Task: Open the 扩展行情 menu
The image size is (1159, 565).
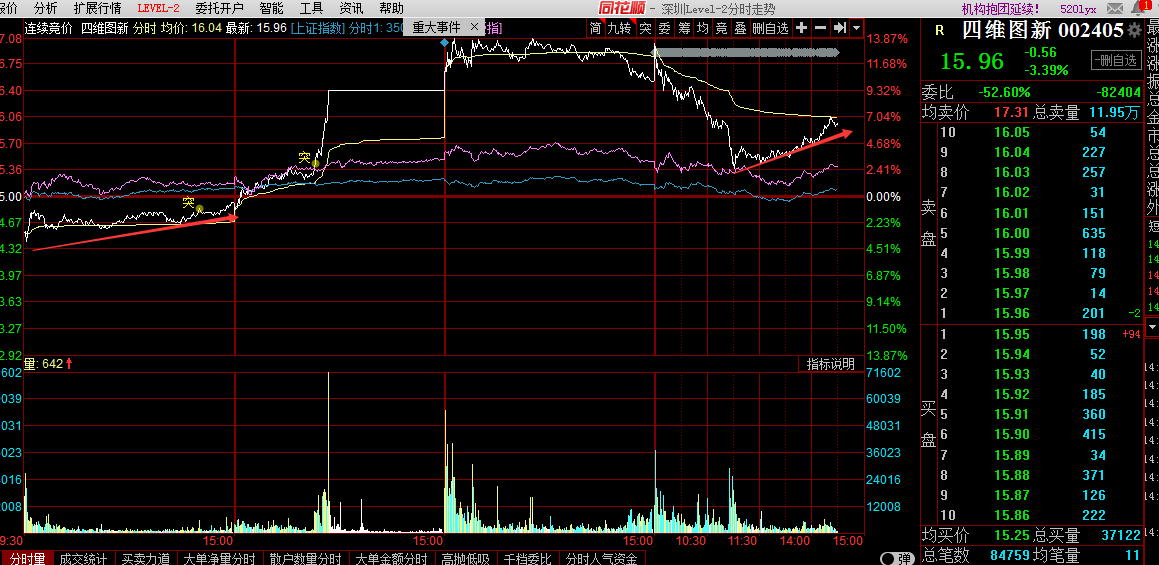Action: click(97, 8)
